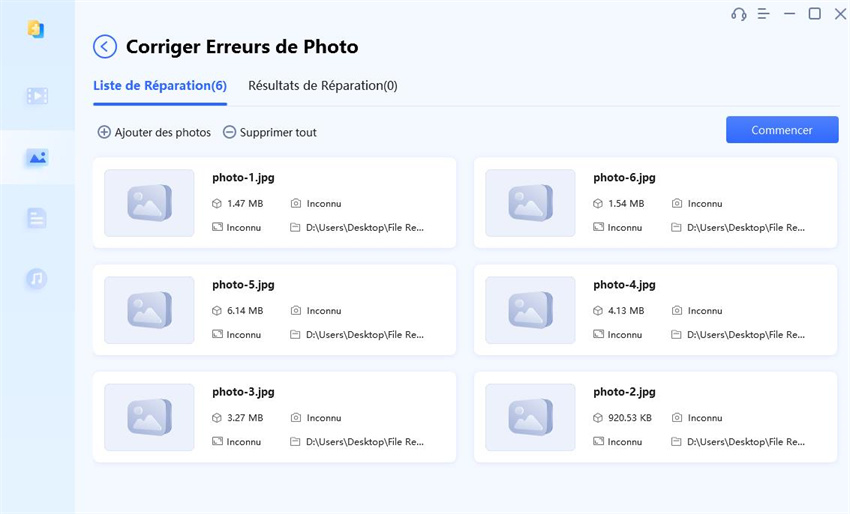The width and height of the screenshot is (850, 514).
Task: Switch to Résultats de Réparation tab
Action: (x=322, y=86)
